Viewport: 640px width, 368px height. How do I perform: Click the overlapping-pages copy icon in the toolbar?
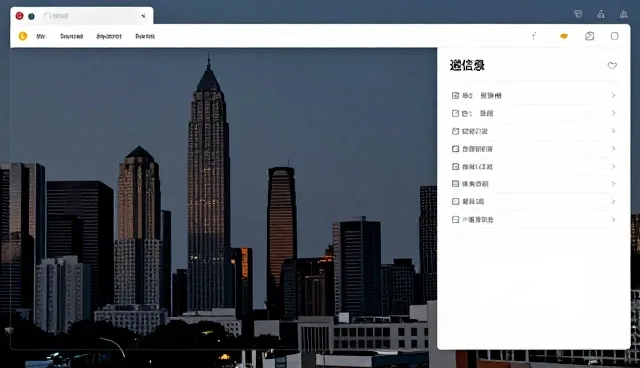tap(589, 36)
